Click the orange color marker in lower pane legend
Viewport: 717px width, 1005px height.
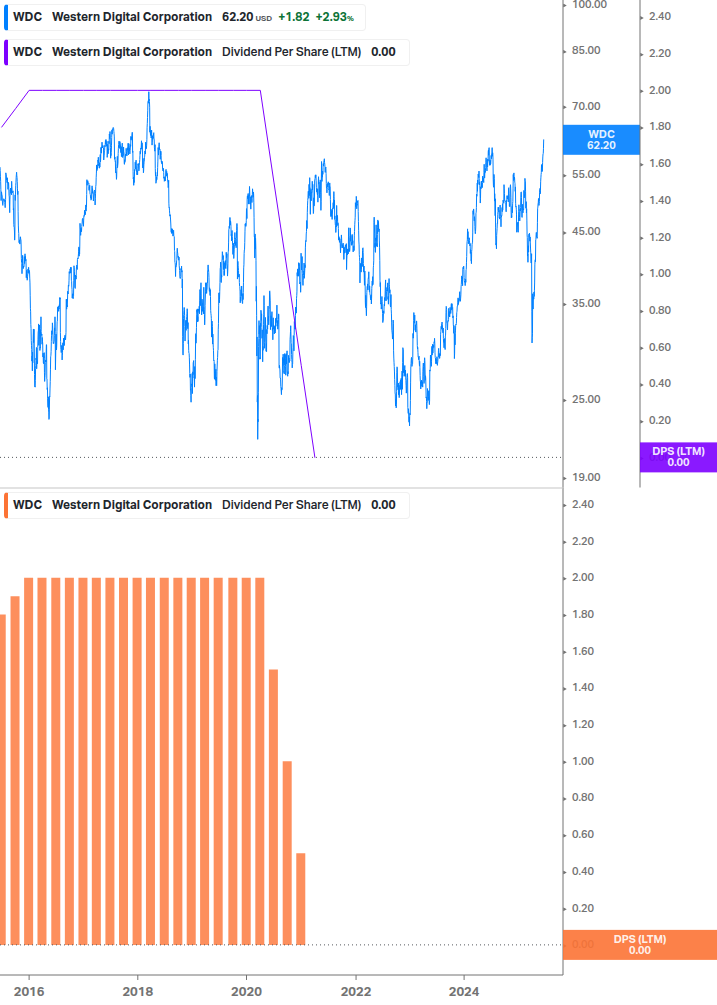tap(6, 505)
